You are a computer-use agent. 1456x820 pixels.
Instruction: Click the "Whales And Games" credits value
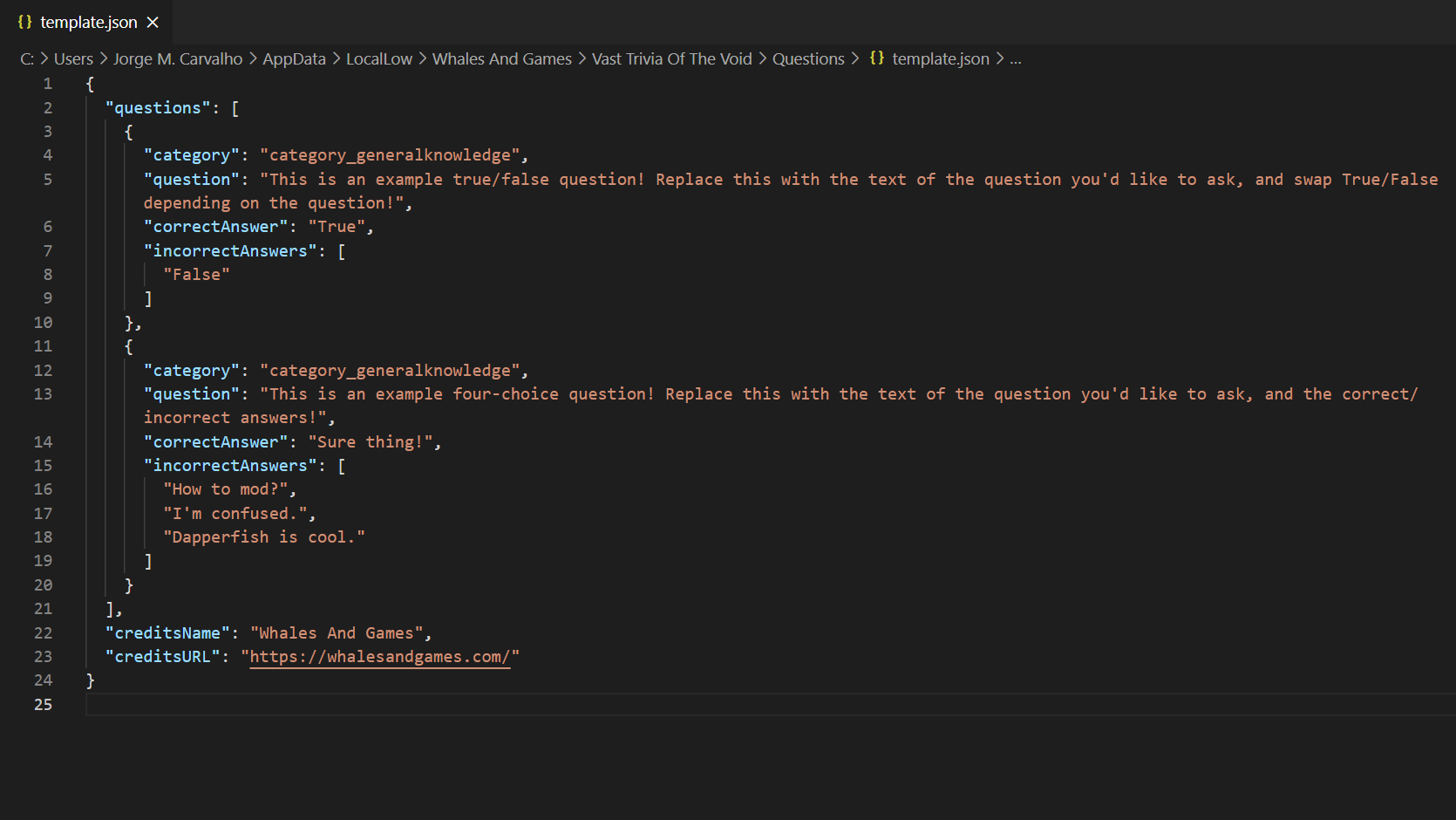pos(337,633)
